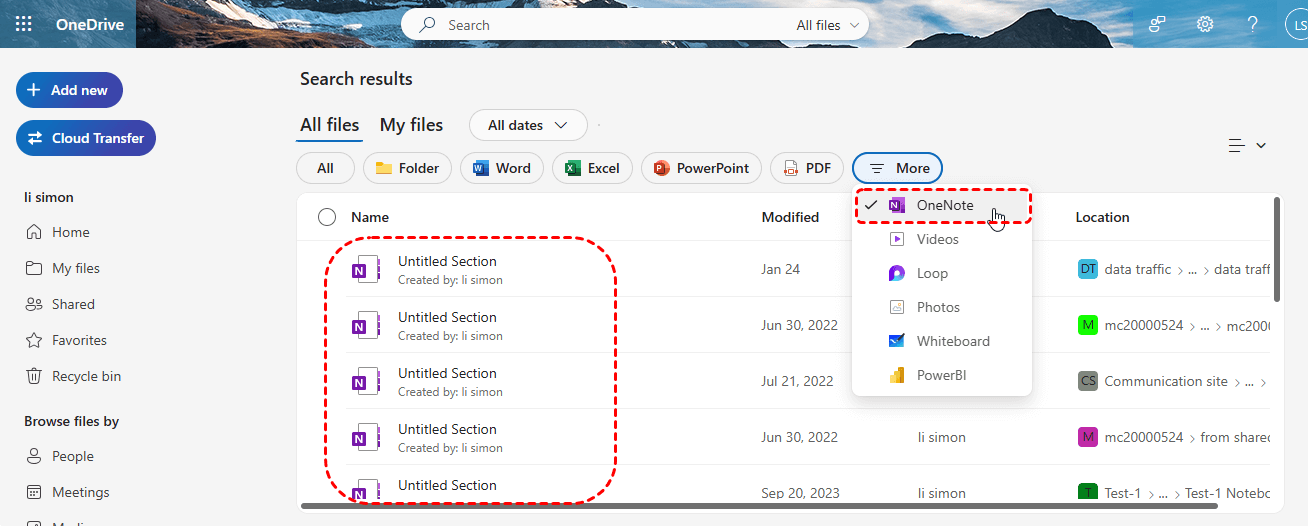
Task: Click the PowerBI icon in the More menu
Action: (x=897, y=375)
